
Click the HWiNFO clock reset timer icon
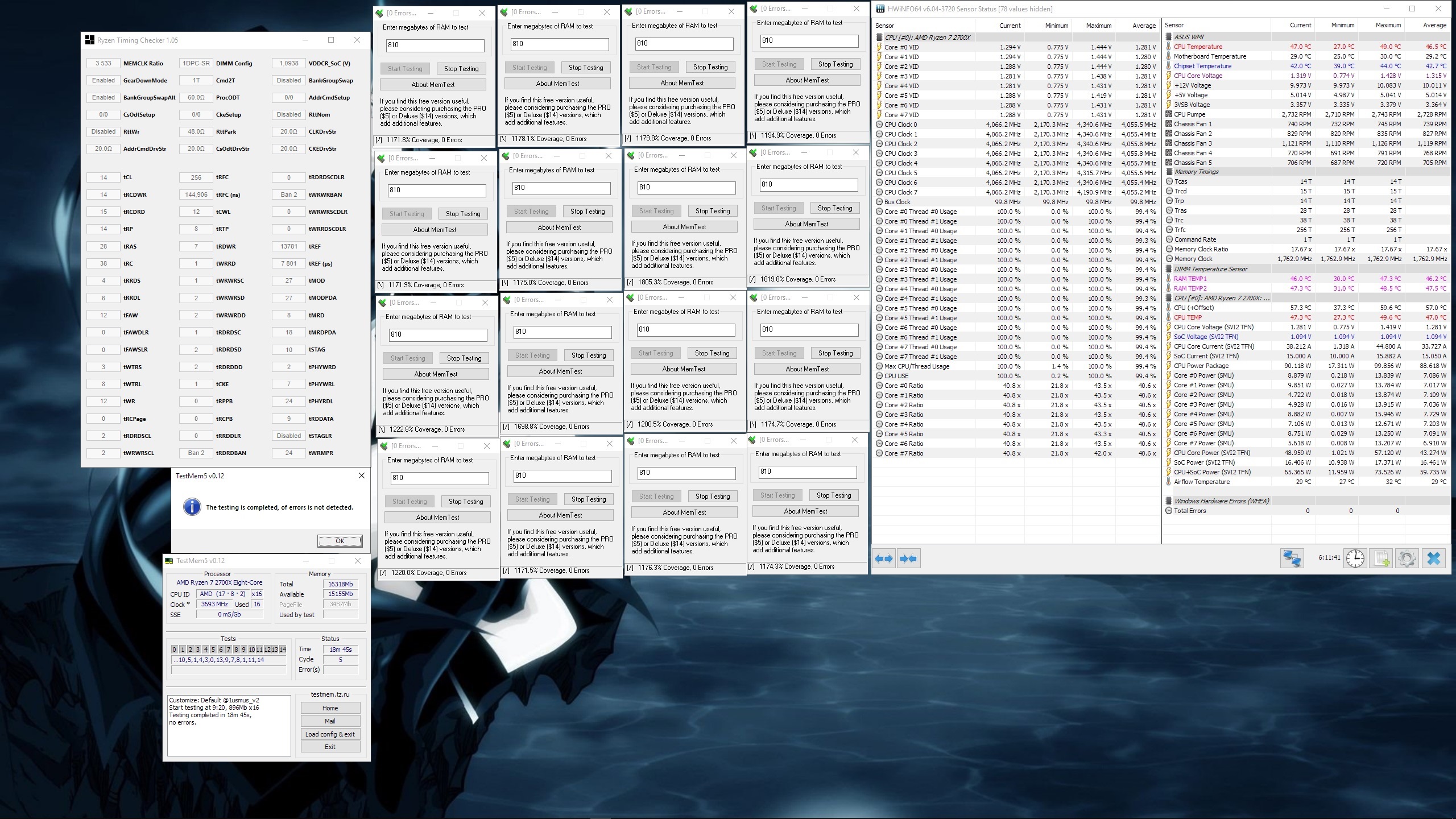[x=1355, y=559]
